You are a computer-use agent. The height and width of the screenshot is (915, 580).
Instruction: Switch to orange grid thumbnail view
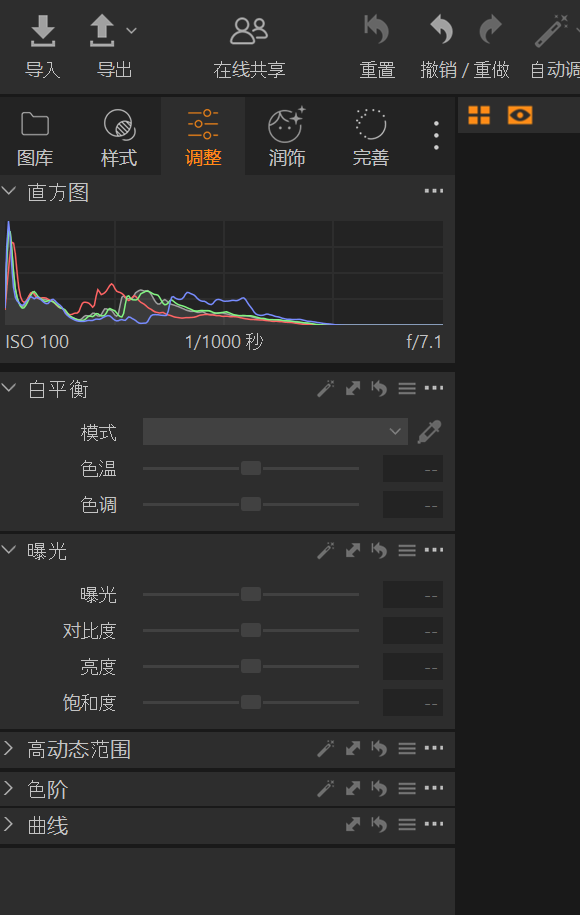(479, 115)
